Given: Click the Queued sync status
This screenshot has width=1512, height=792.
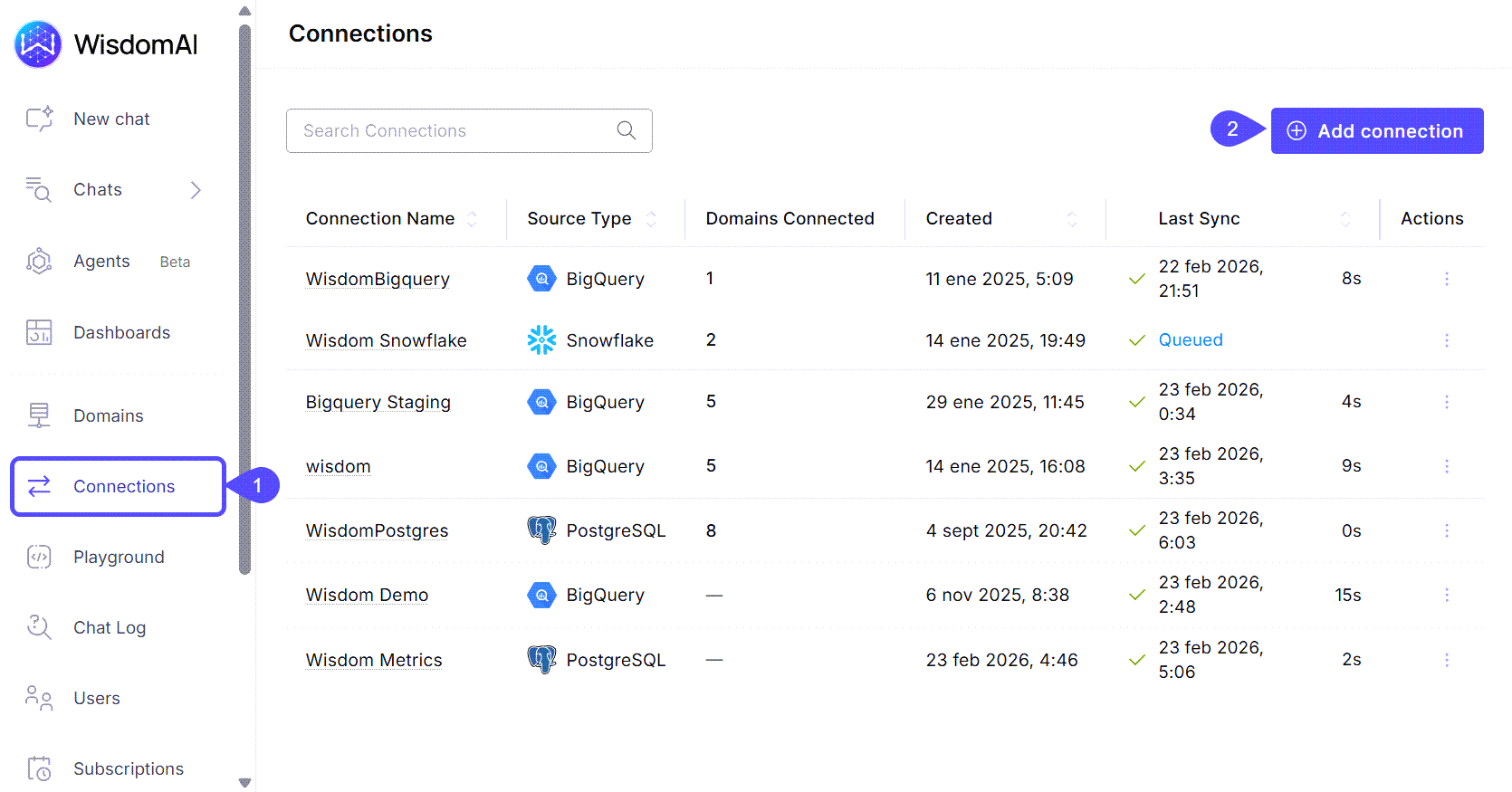Looking at the screenshot, I should click(1191, 339).
